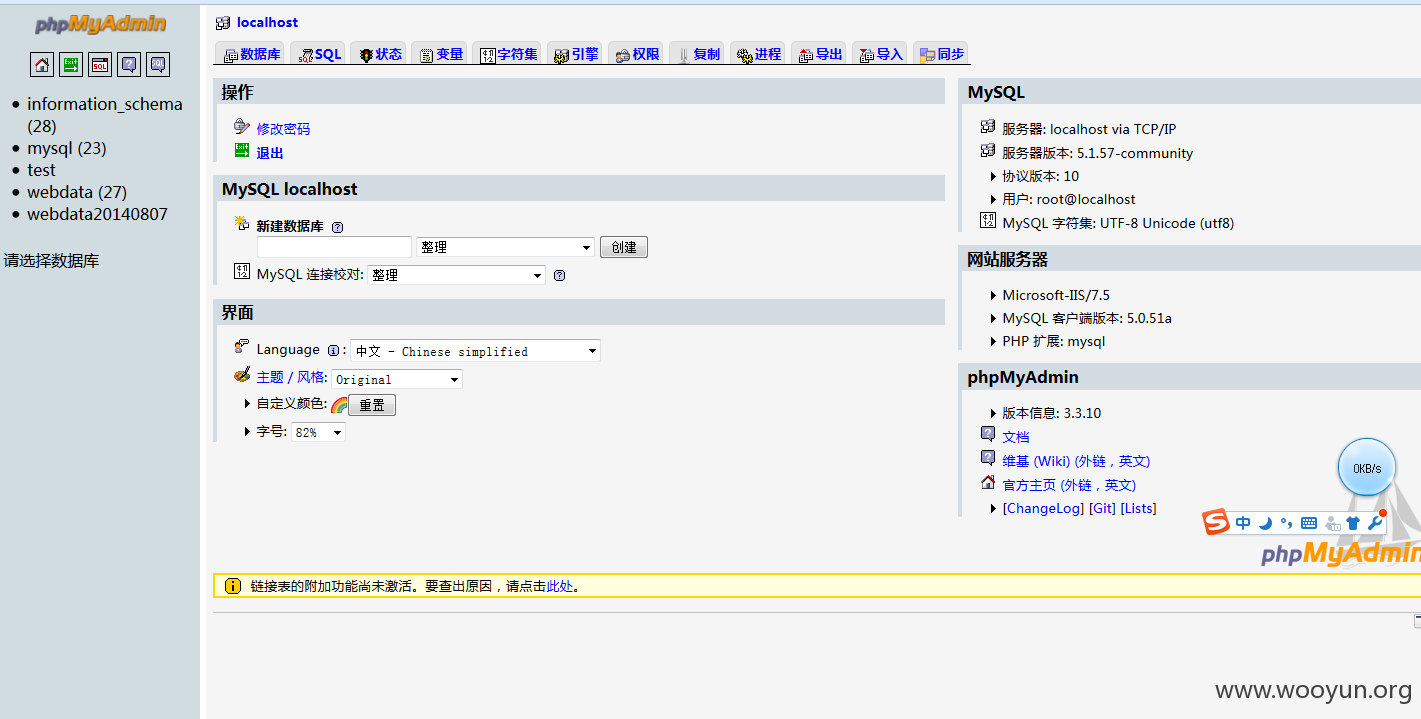Image resolution: width=1421 pixels, height=719 pixels.
Task: Open the theme Original dropdown
Action: pos(397,379)
